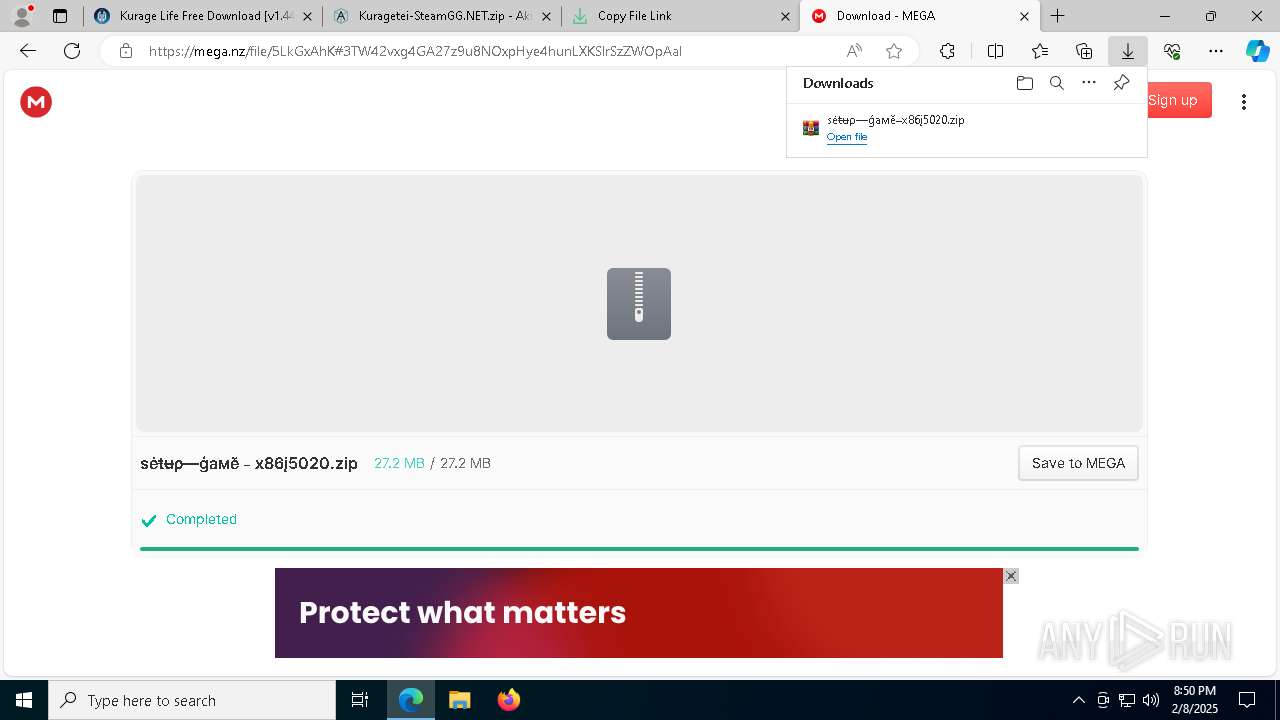Open the Extensions puzzle icon

947,51
